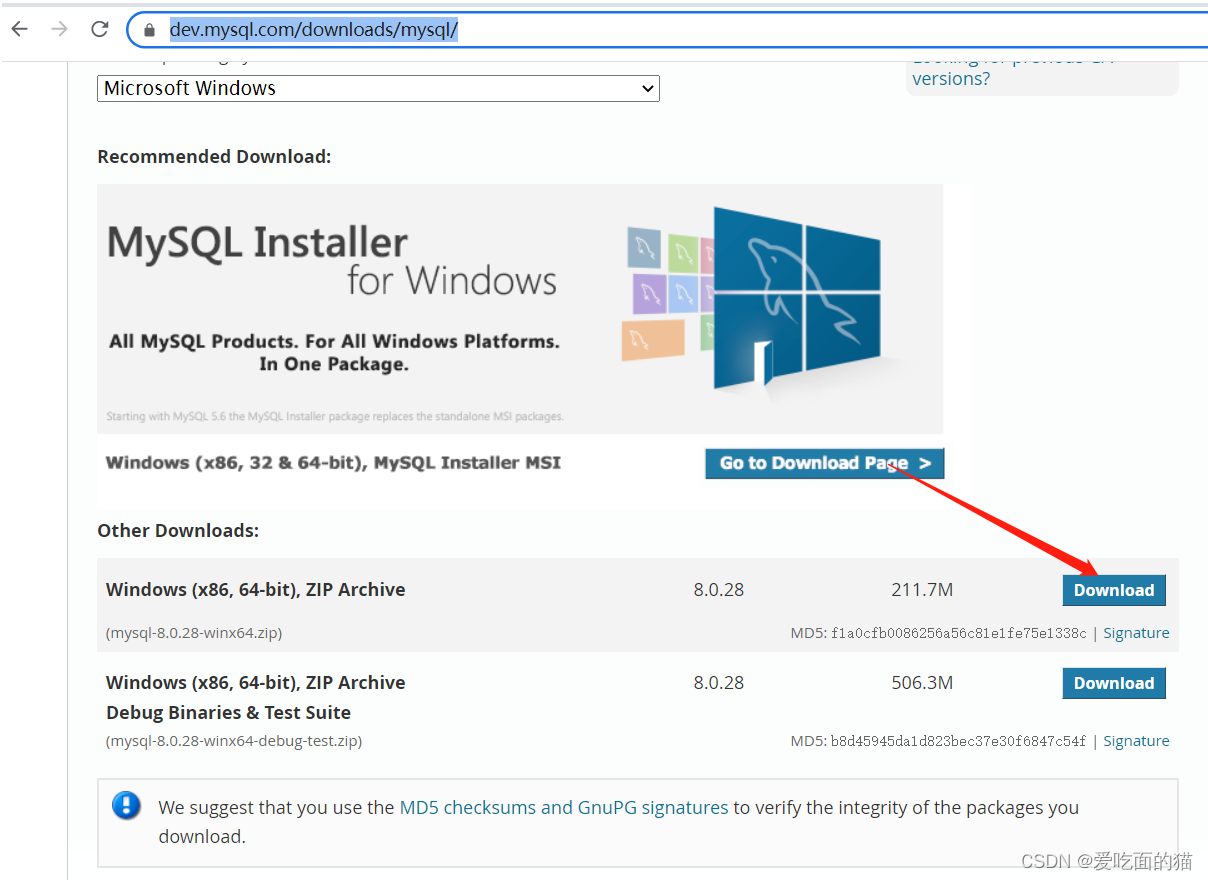Image resolution: width=1208 pixels, height=880 pixels.
Task: Click 'Debug Binaries & Test Suite' text
Action: click(x=228, y=713)
